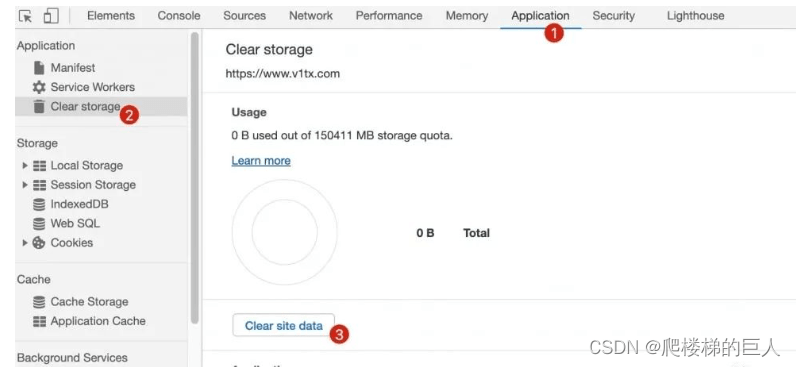Screen dimensions: 796x367
Task: Click the sidebar vertical scrollbar
Action: [x=194, y=178]
